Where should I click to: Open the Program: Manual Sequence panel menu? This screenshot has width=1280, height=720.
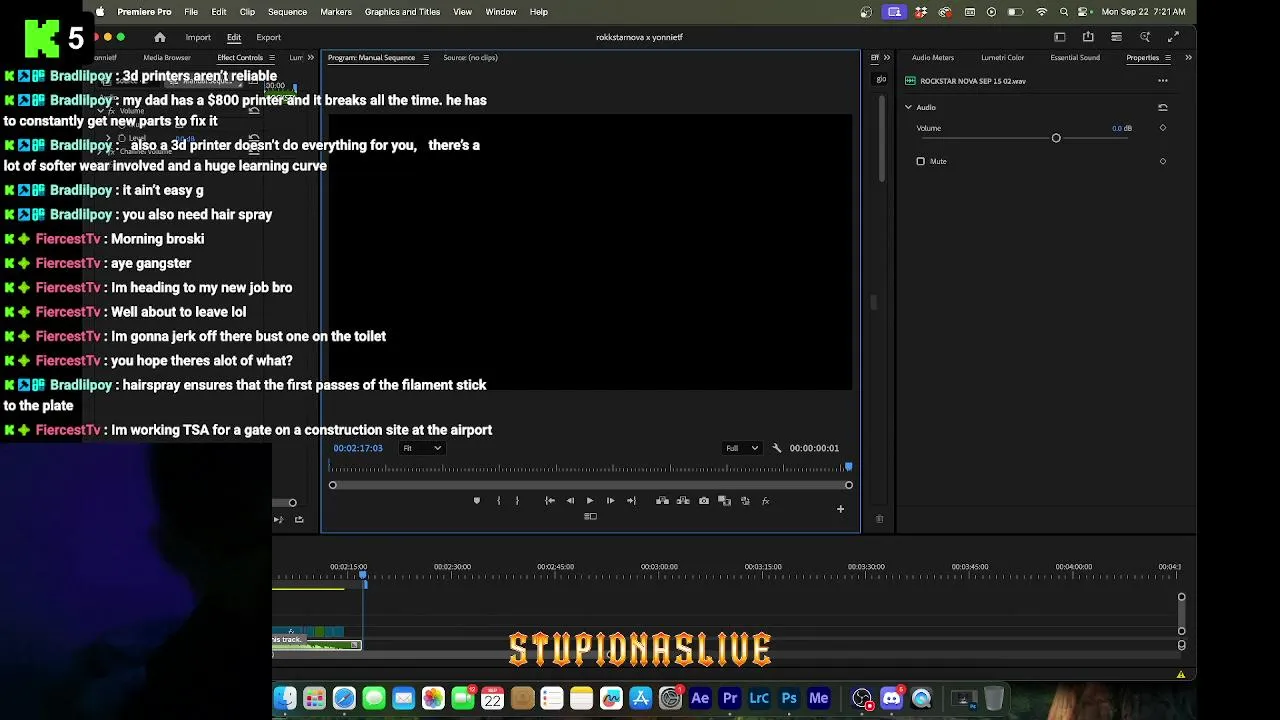(x=425, y=58)
